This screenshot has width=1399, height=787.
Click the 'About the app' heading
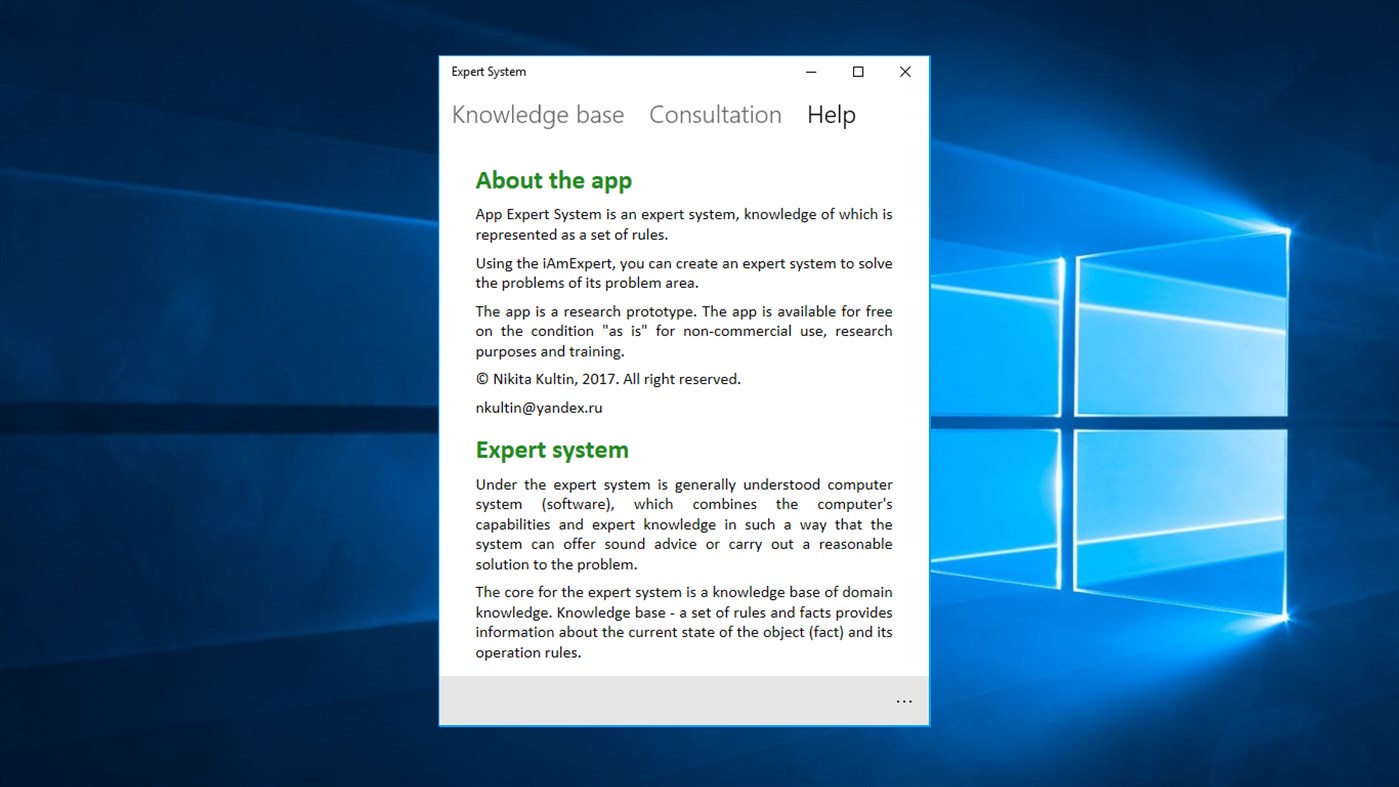point(553,180)
